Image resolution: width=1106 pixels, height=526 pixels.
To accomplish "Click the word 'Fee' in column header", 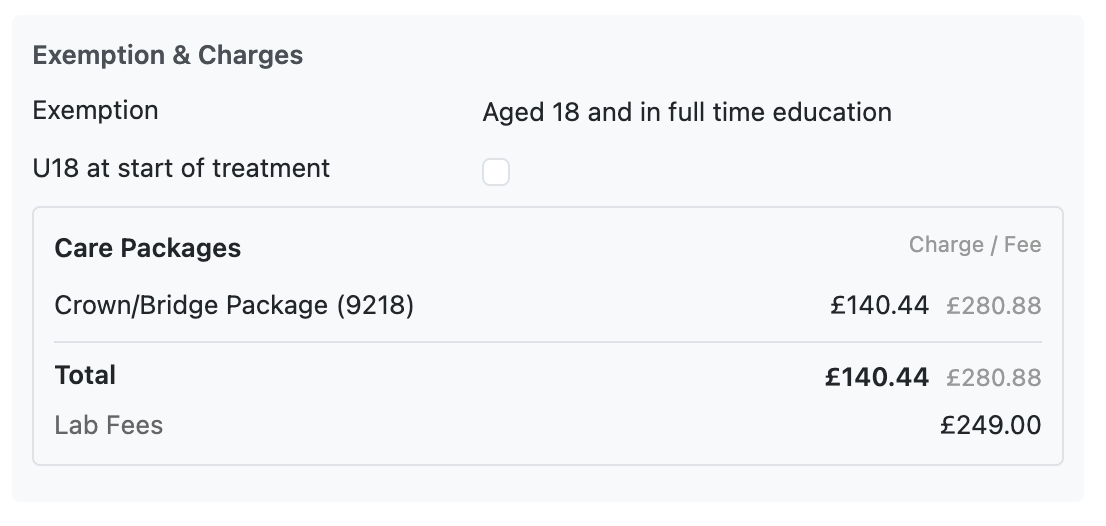I will pos(1022,245).
